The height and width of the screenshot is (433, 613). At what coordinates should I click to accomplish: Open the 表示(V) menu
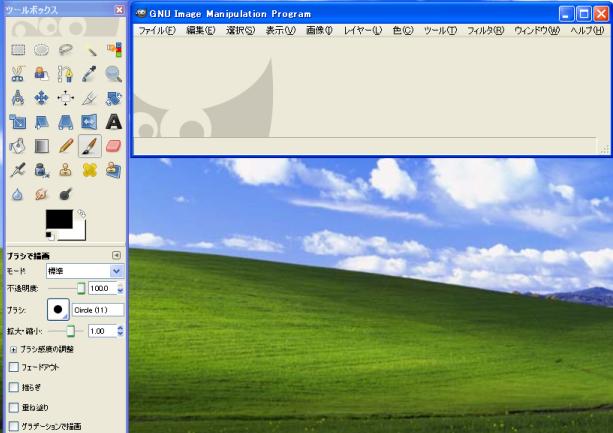pyautogui.click(x=281, y=30)
